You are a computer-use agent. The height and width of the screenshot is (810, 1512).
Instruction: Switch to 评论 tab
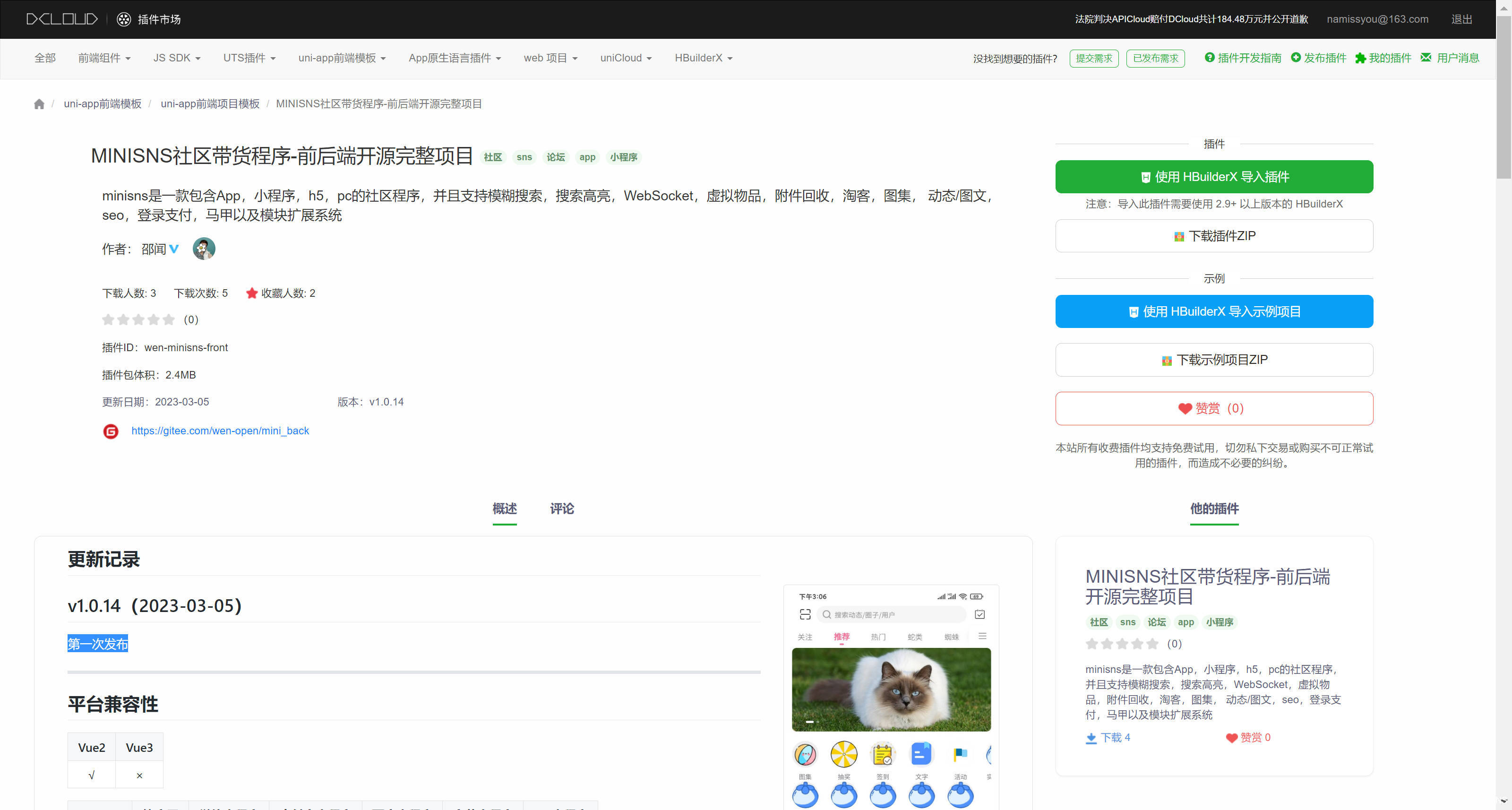[x=562, y=509]
